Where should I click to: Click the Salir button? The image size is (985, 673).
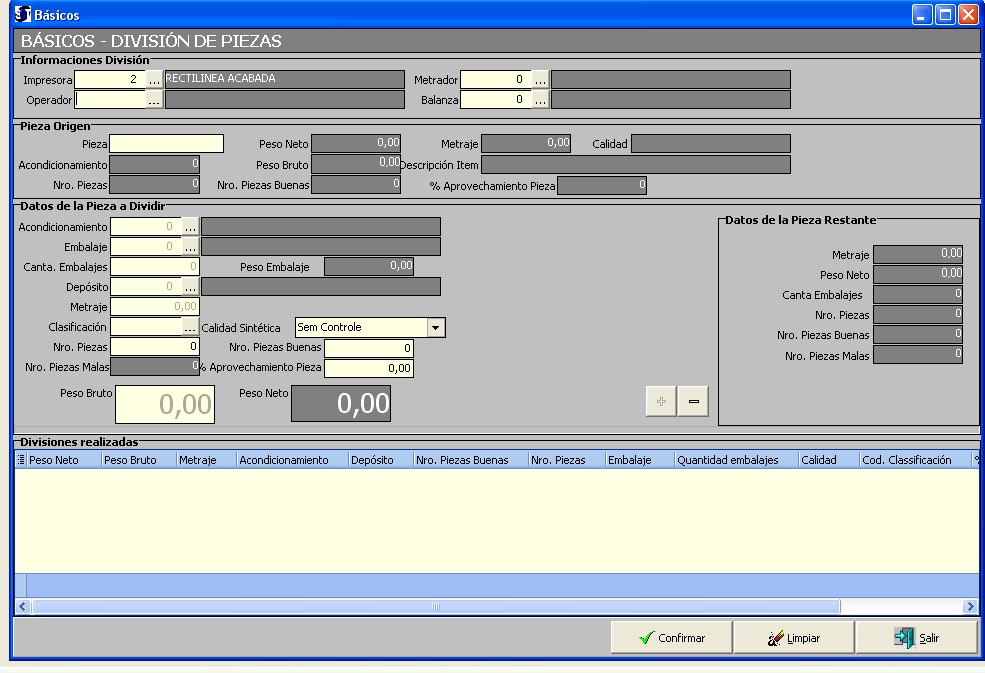916,638
